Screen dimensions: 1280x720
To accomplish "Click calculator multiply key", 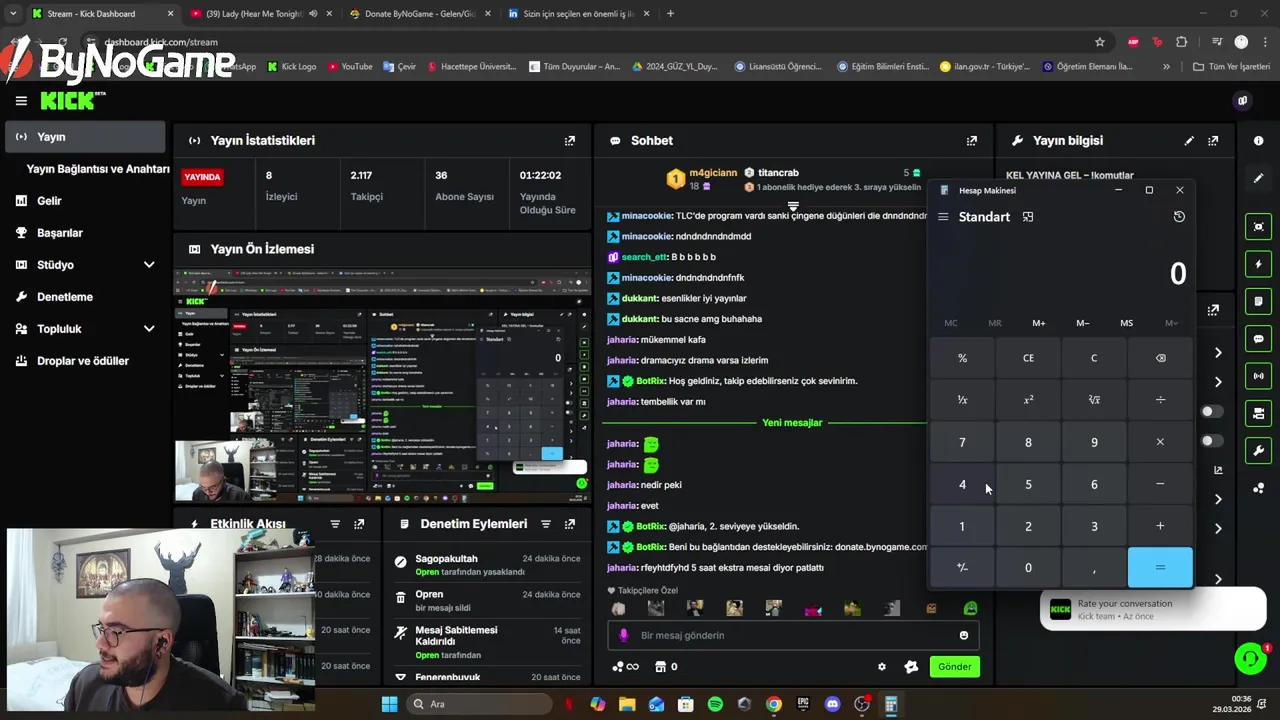I will pyautogui.click(x=1160, y=442).
